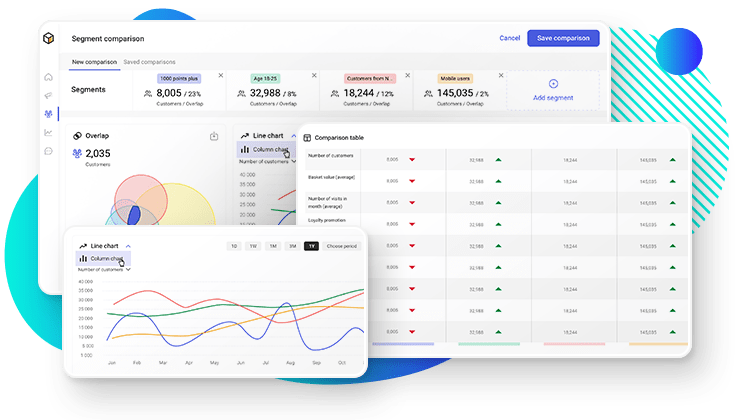Switch chart period to 1W
The width and height of the screenshot is (735, 420).
[x=253, y=245]
